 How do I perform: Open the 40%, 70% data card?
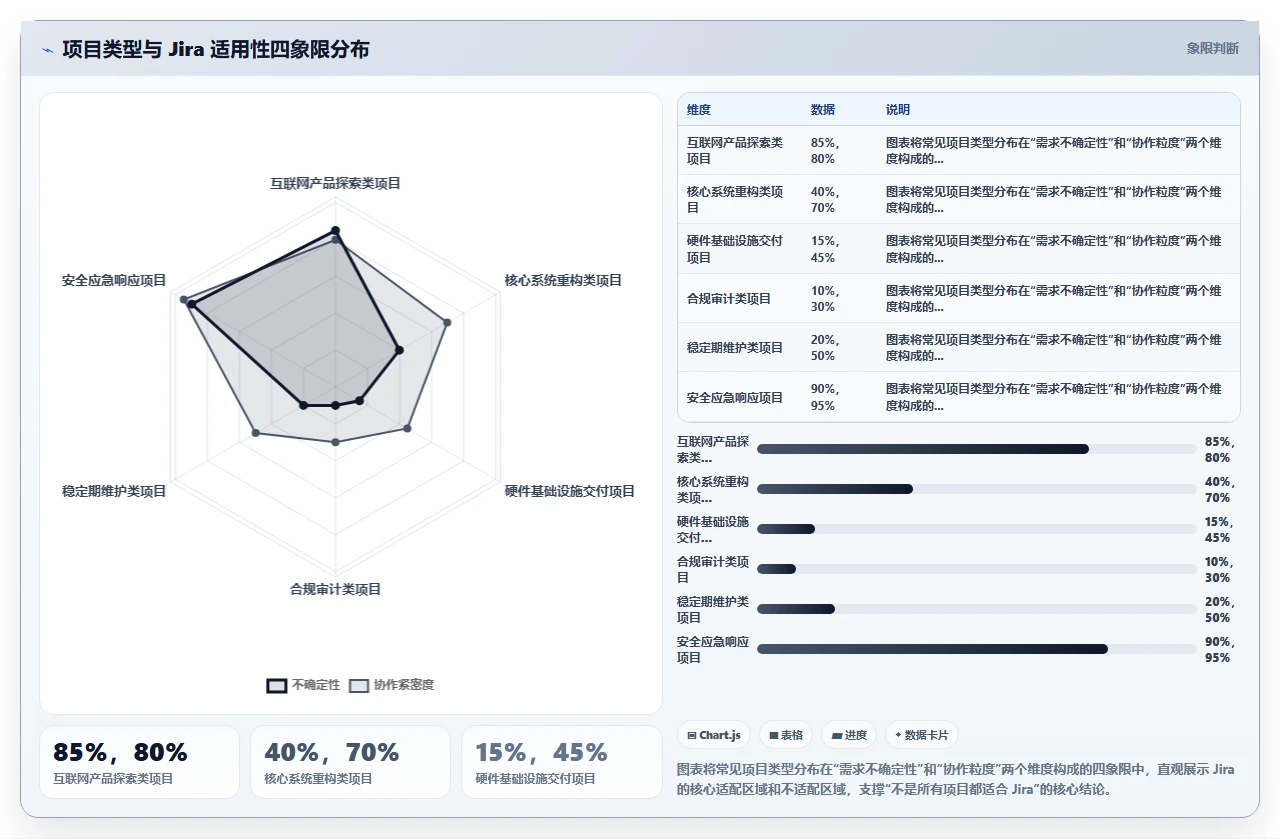pos(351,762)
